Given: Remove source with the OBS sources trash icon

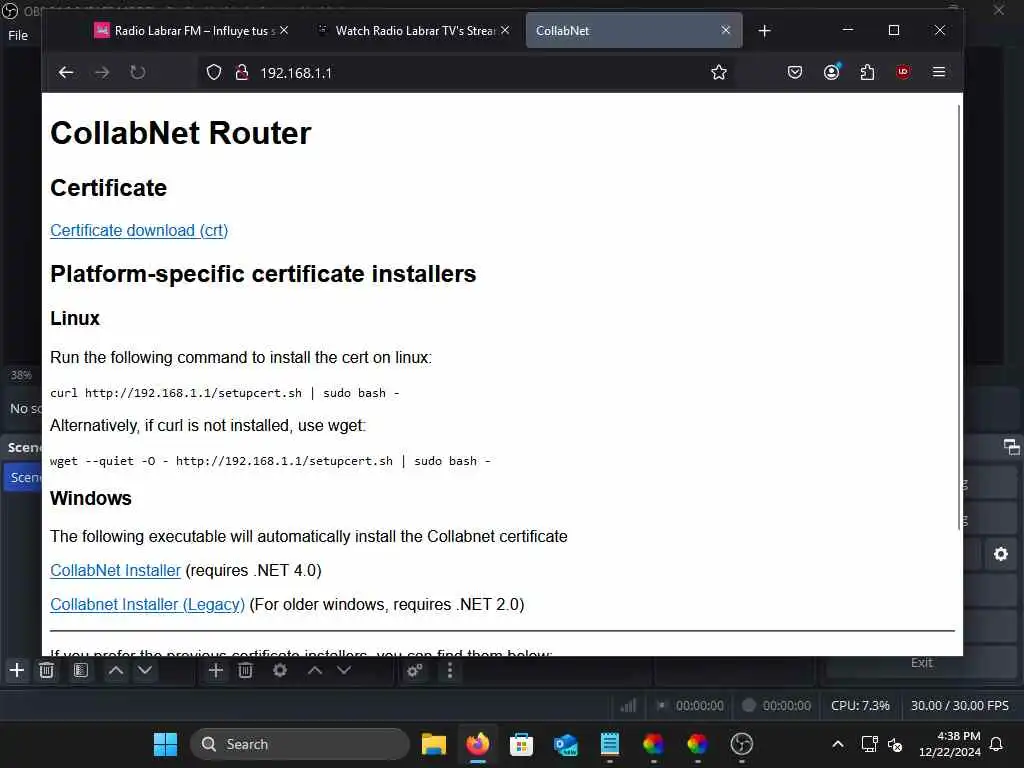Looking at the screenshot, I should click(246, 670).
